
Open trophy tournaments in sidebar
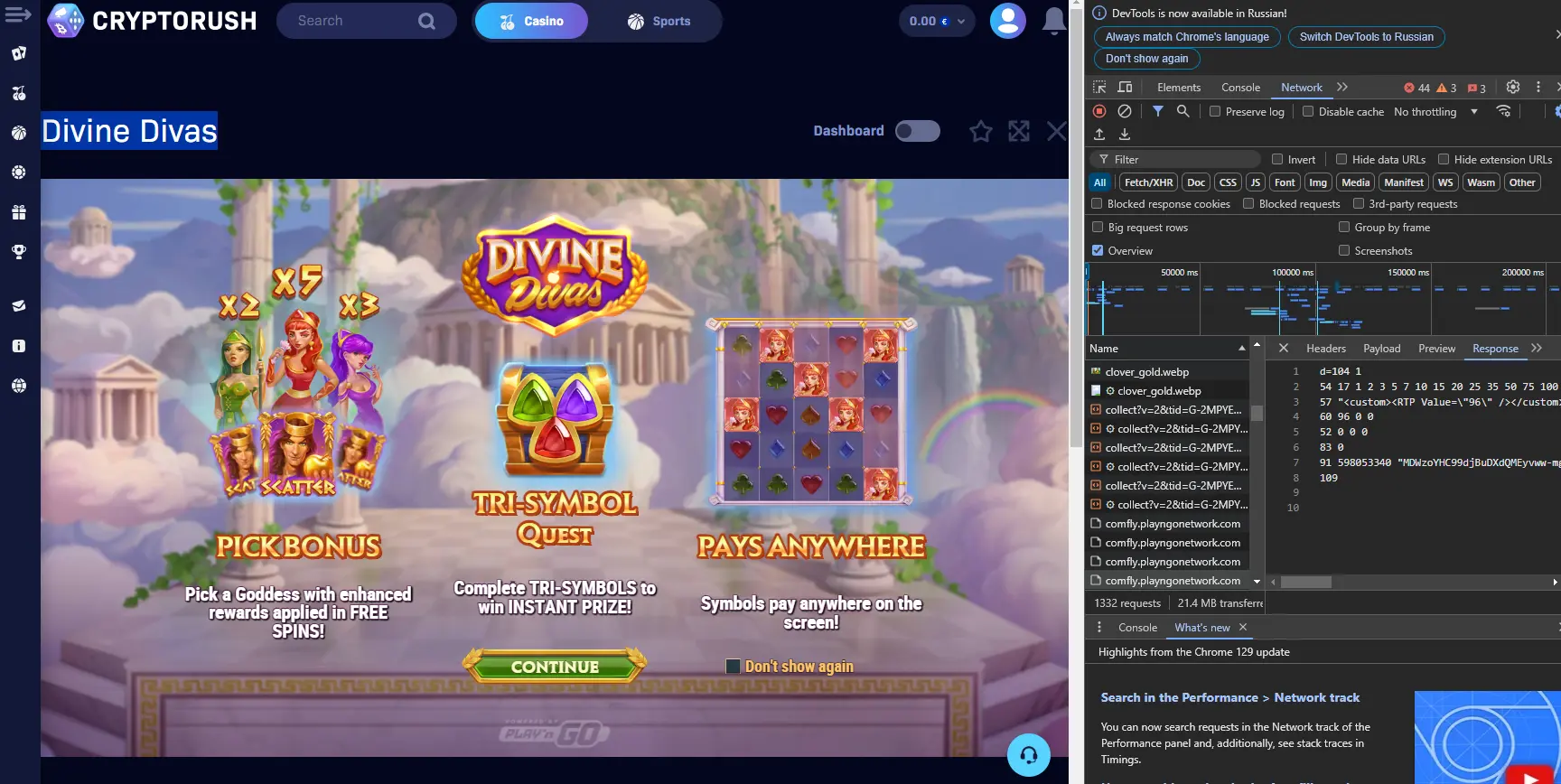coord(19,252)
